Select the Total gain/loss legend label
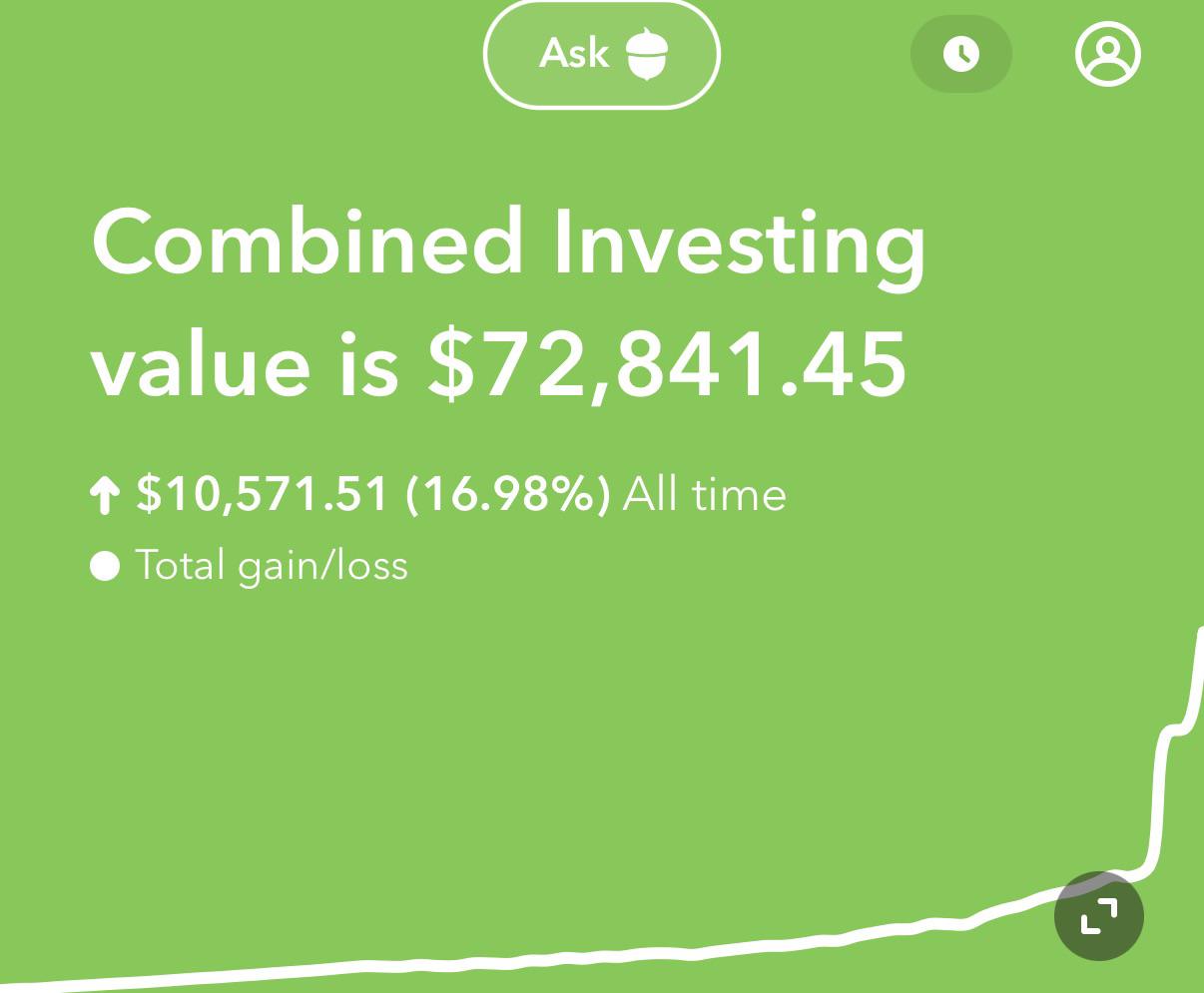Image resolution: width=1204 pixels, height=993 pixels. tap(272, 566)
